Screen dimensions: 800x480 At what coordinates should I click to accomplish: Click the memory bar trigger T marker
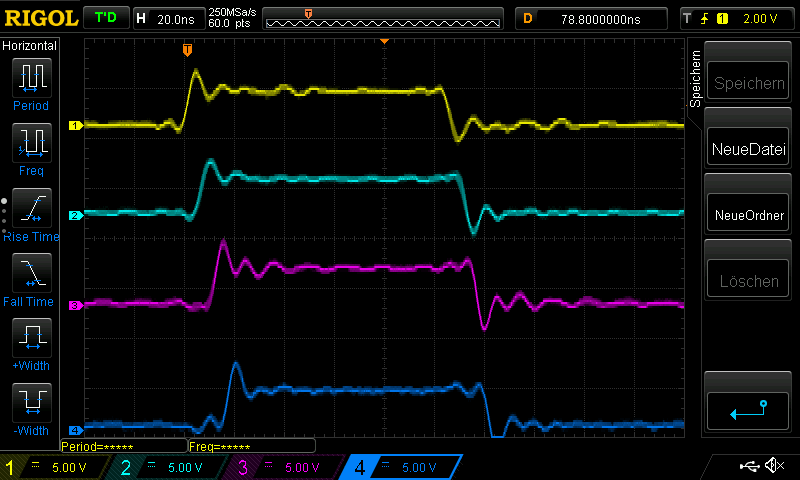(x=308, y=14)
